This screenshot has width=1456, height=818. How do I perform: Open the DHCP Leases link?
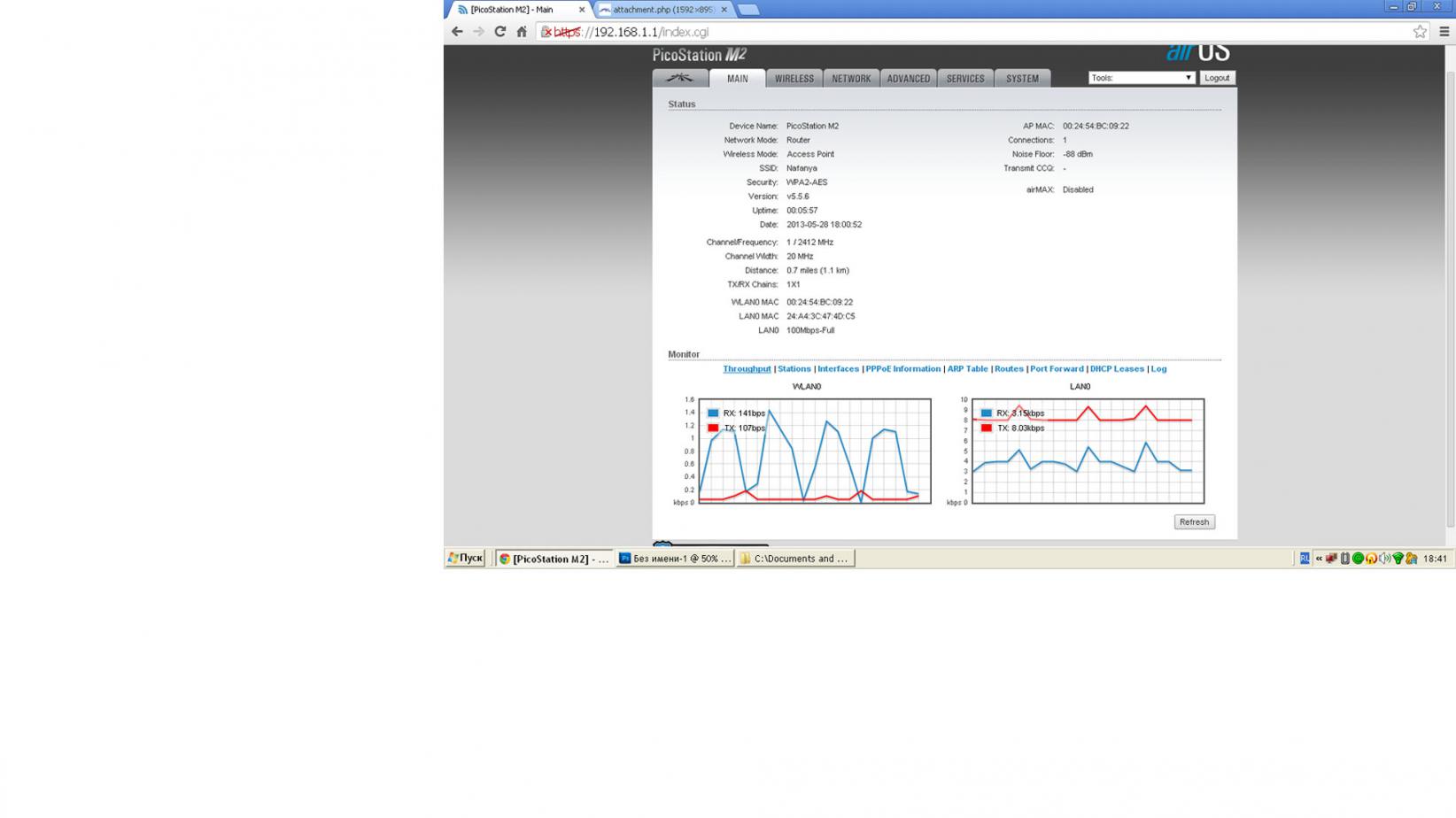(1117, 369)
